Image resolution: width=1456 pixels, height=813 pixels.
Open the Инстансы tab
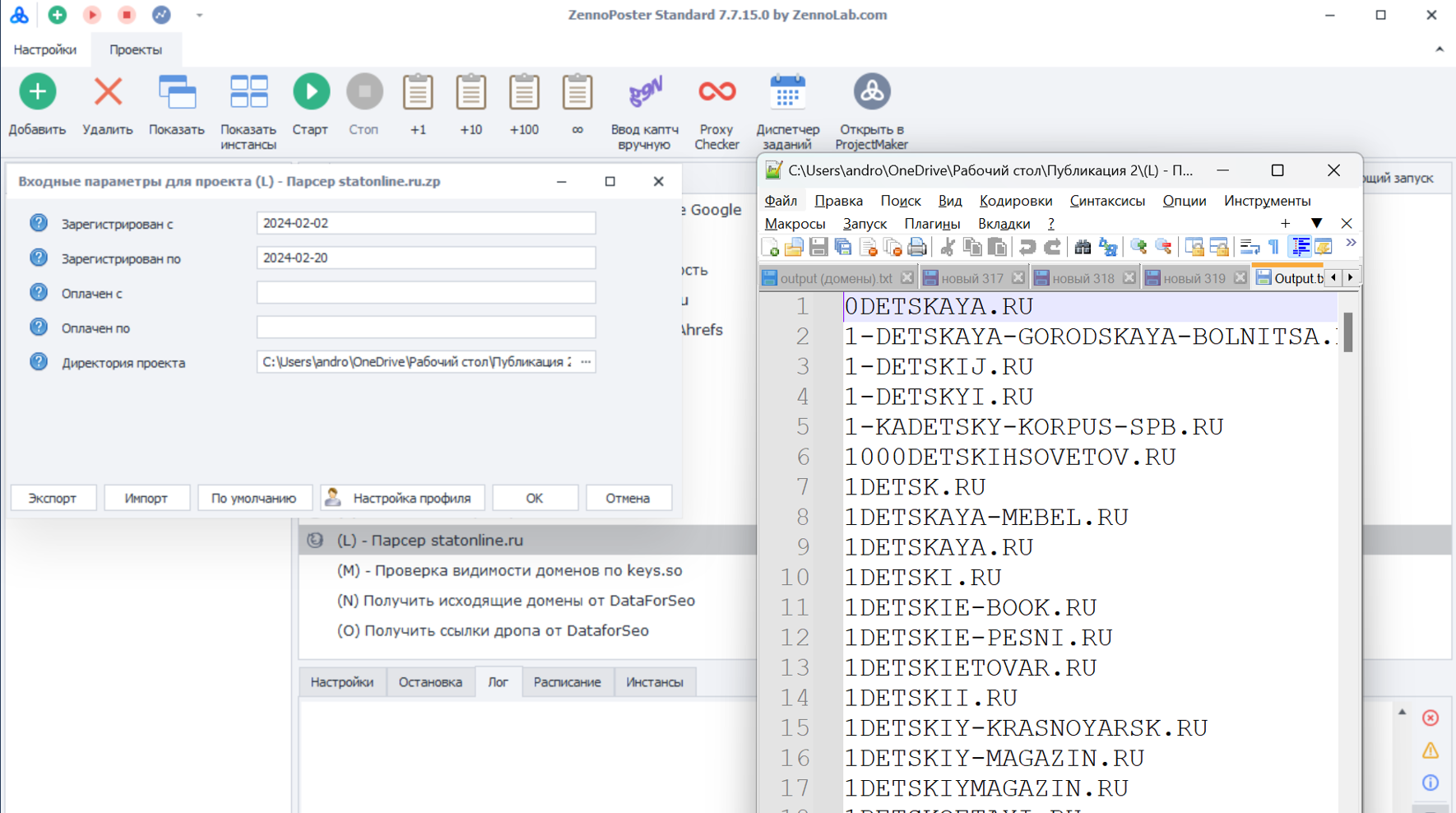(655, 682)
